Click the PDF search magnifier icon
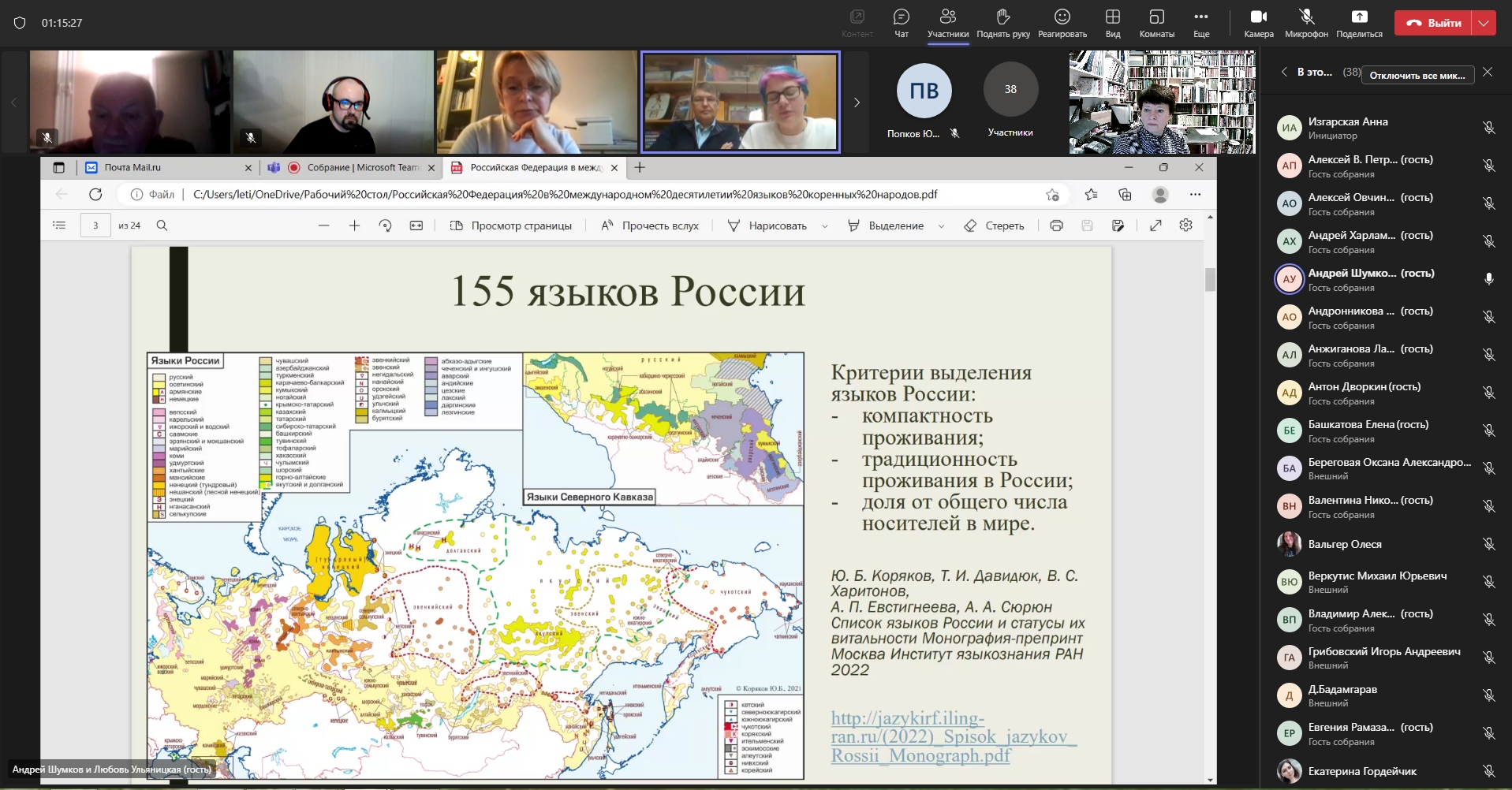Viewport: 1512px width, 790px height. tap(162, 225)
